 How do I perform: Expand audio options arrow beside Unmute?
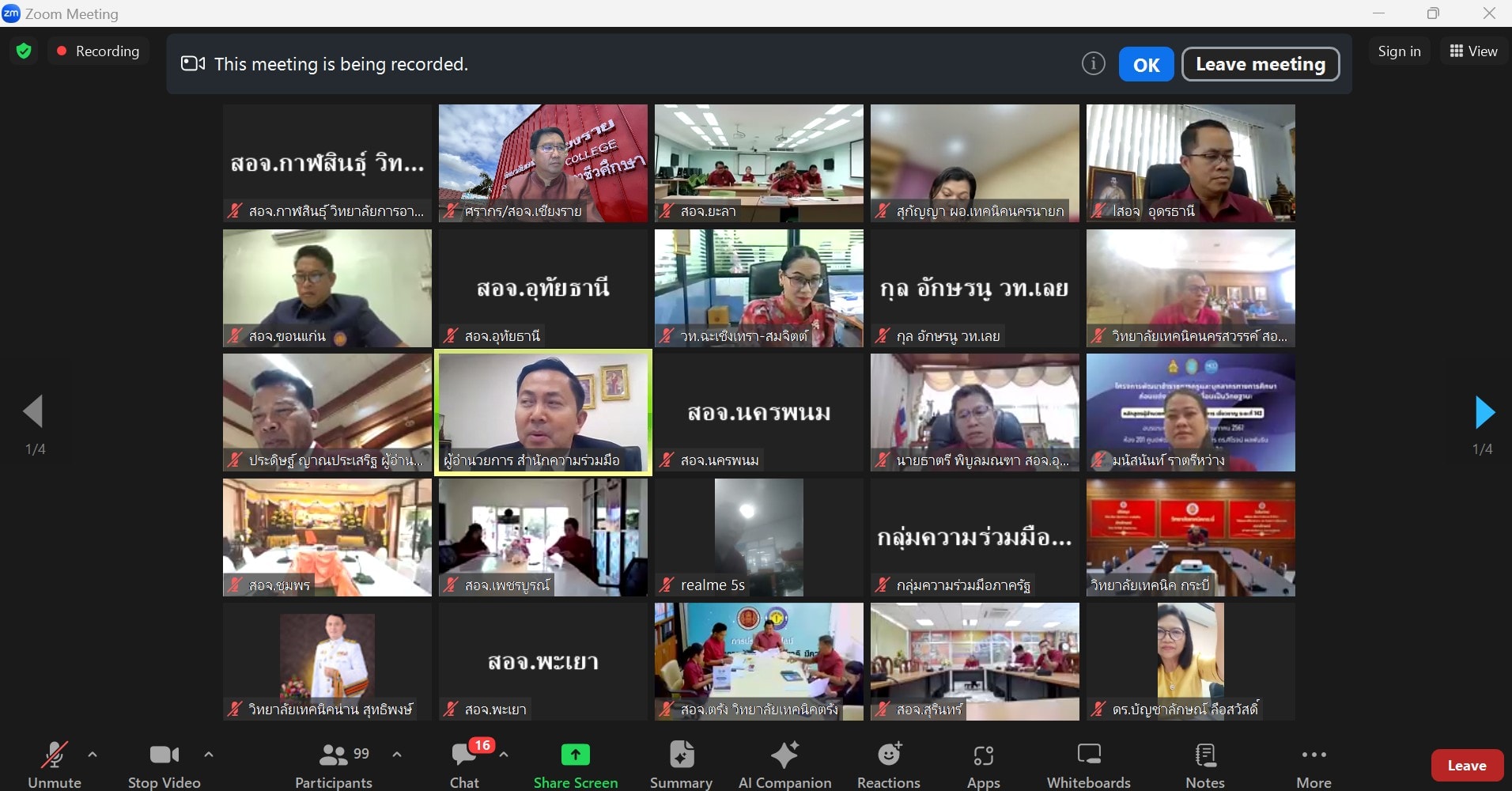coord(93,755)
